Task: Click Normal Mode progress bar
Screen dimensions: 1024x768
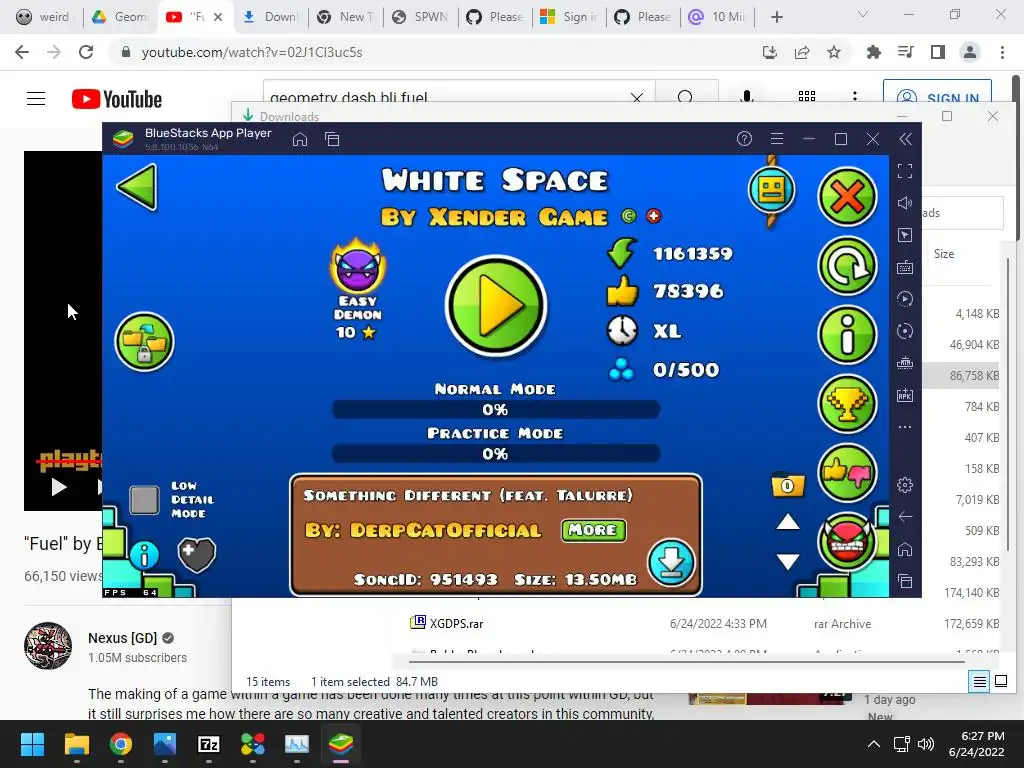Action: 496,409
